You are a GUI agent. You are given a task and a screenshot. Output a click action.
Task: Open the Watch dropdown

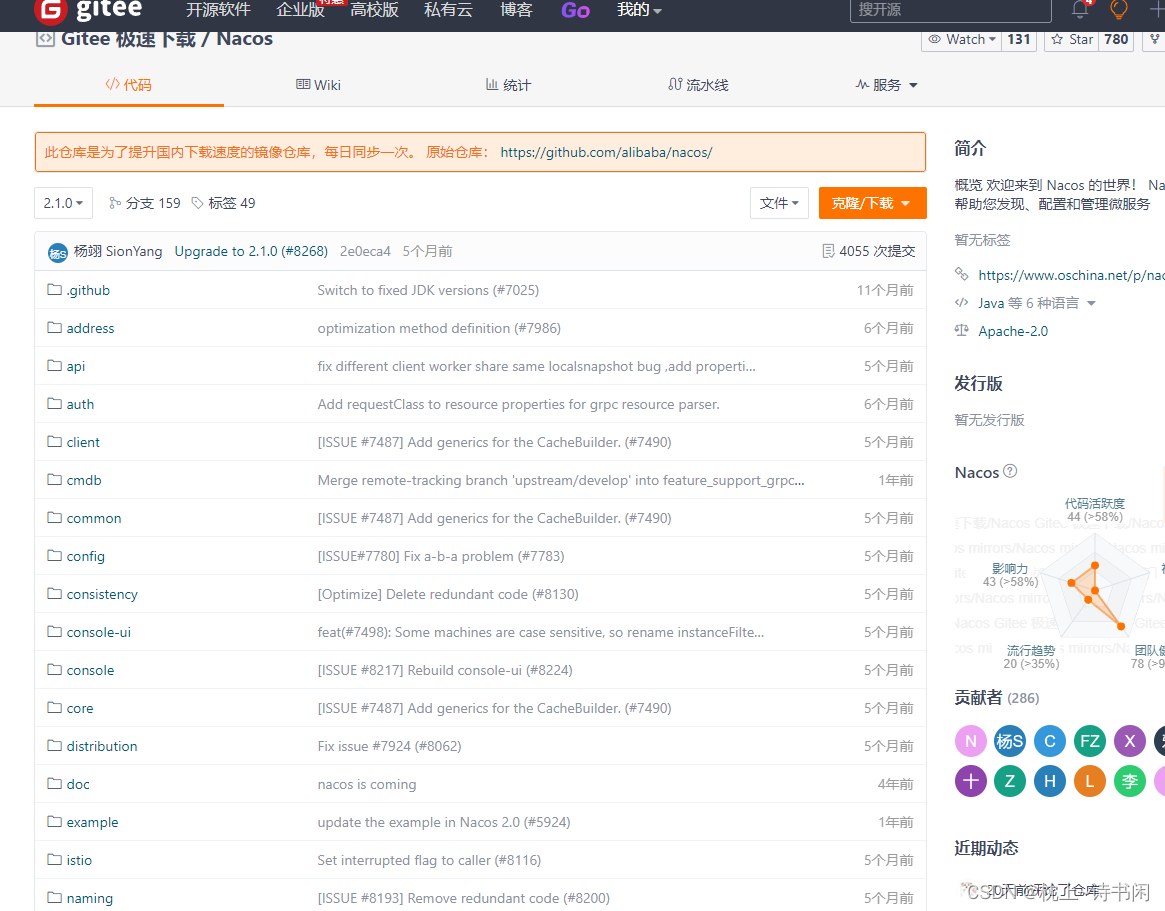(x=961, y=39)
